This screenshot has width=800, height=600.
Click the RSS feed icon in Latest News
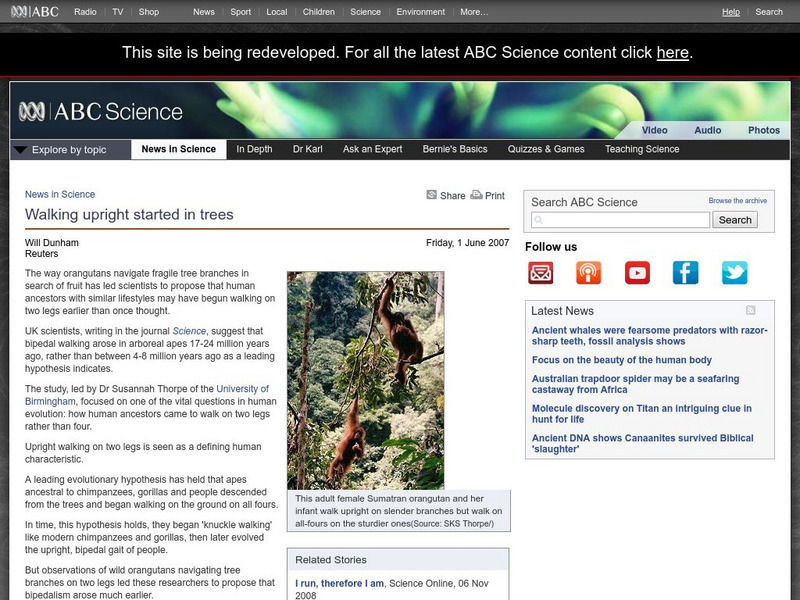click(x=751, y=310)
